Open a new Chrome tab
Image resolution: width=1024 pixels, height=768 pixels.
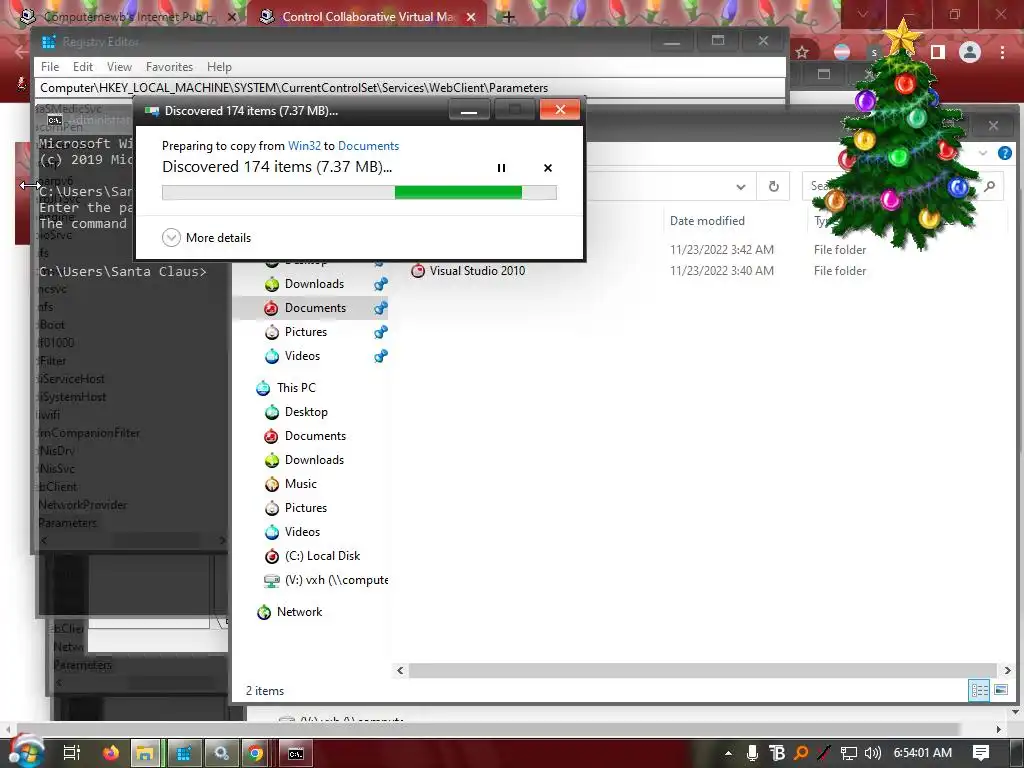509,17
